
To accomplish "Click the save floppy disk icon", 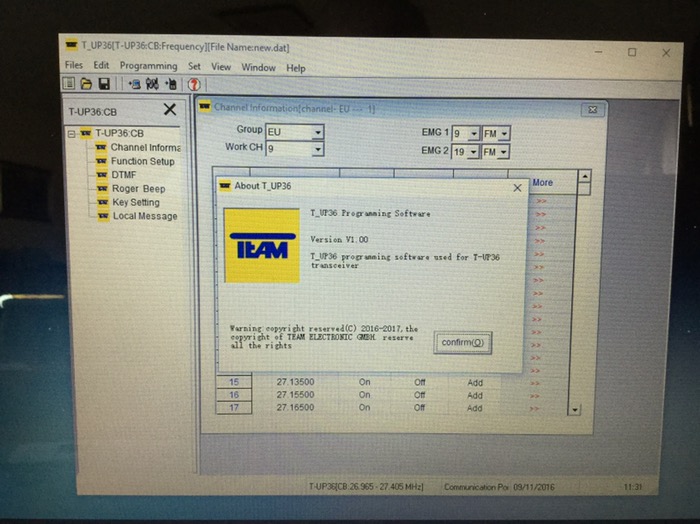I will pos(104,83).
